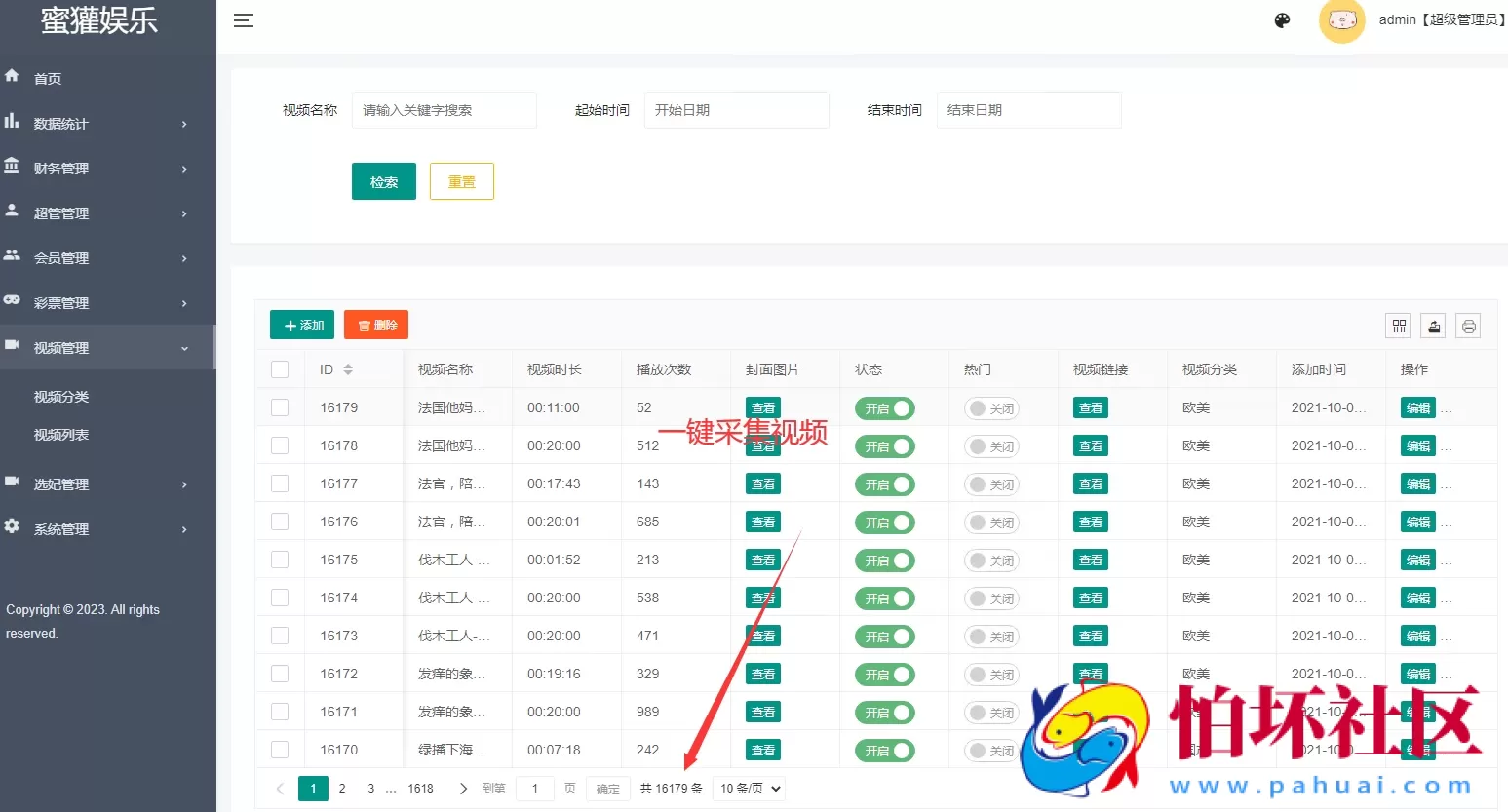Click the export data icon
The height and width of the screenshot is (812, 1508).
1433,326
